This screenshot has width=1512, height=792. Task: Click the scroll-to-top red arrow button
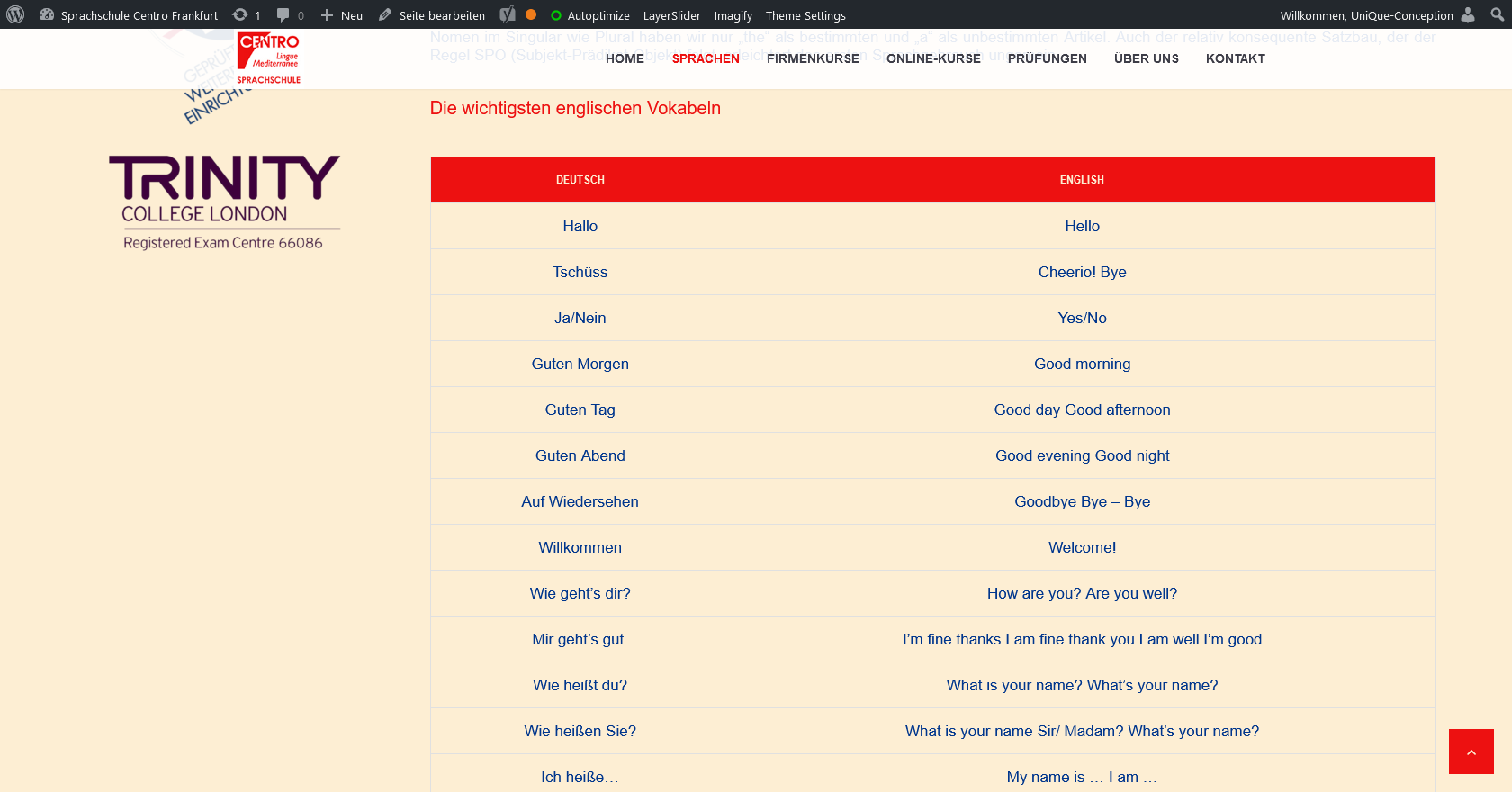click(1471, 751)
